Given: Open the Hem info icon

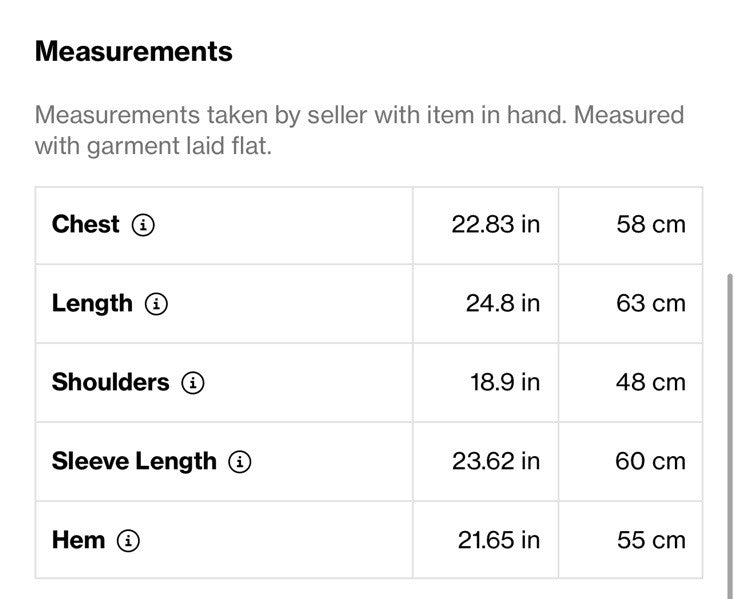Looking at the screenshot, I should pos(128,540).
